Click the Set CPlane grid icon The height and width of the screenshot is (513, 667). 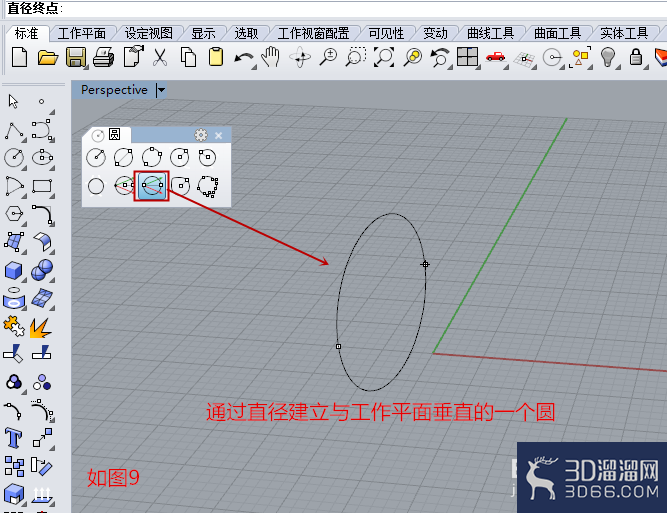[x=524, y=59]
